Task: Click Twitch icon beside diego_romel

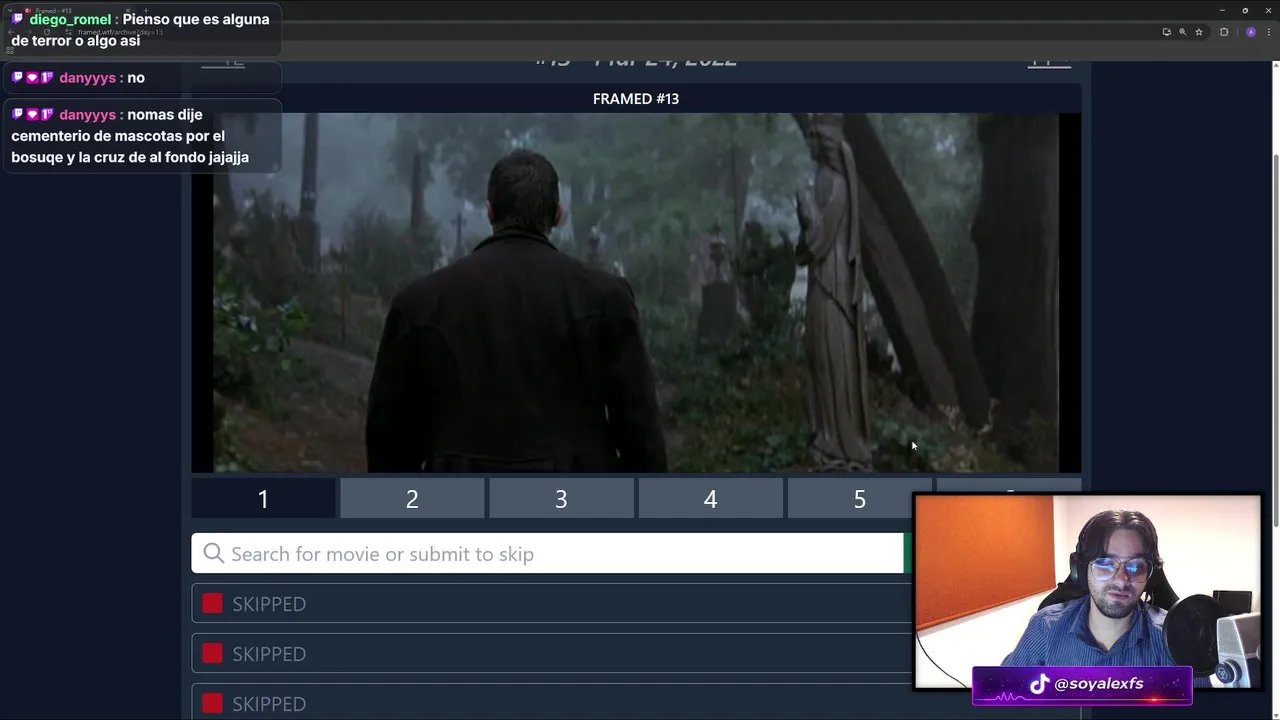Action: 18,19
